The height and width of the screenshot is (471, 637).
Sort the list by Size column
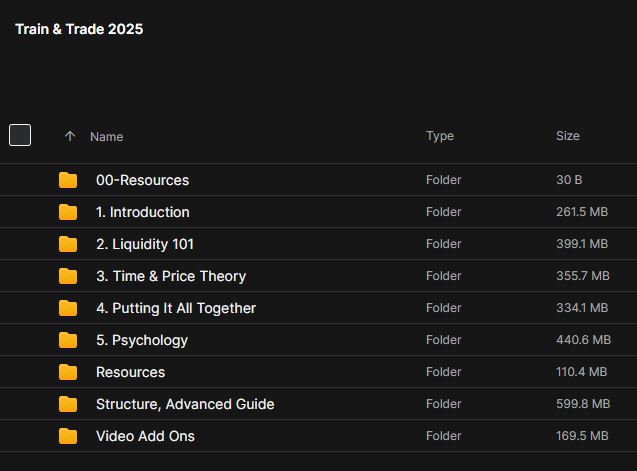click(568, 136)
